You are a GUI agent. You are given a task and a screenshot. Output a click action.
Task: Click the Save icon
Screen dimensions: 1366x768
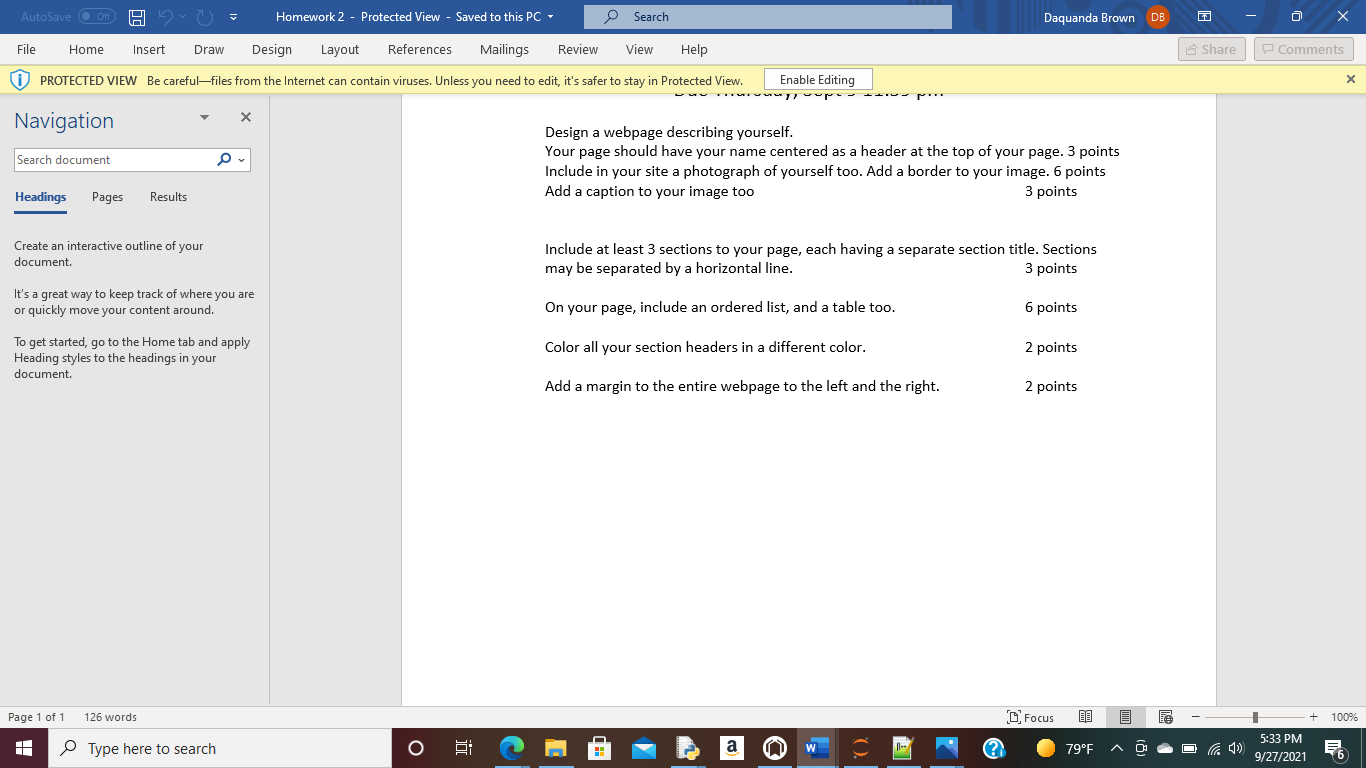point(136,16)
